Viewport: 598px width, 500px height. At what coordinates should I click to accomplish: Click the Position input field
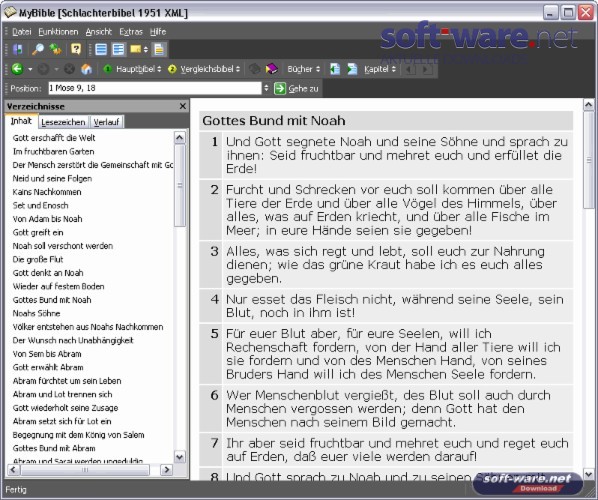coord(154,88)
